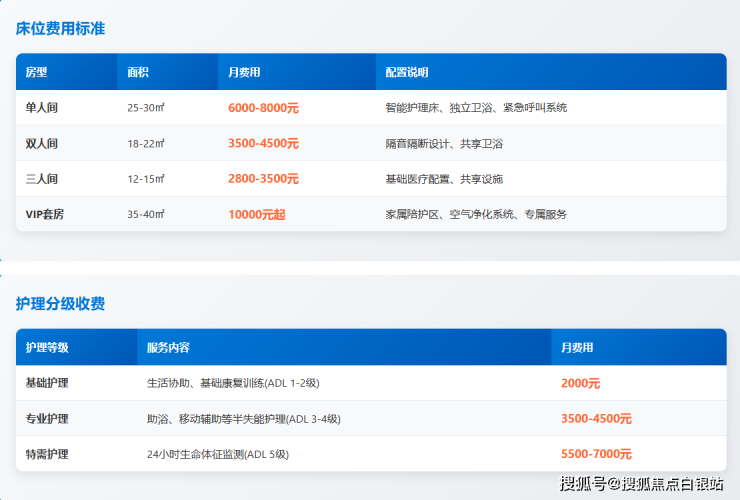The image size is (740, 500).
Task: Click the 护理等级 column header
Action: coord(47,347)
